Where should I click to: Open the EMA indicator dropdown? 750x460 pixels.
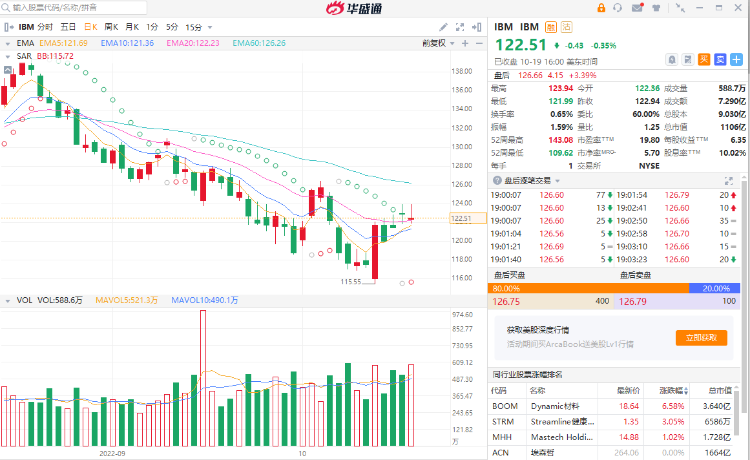coord(8,44)
